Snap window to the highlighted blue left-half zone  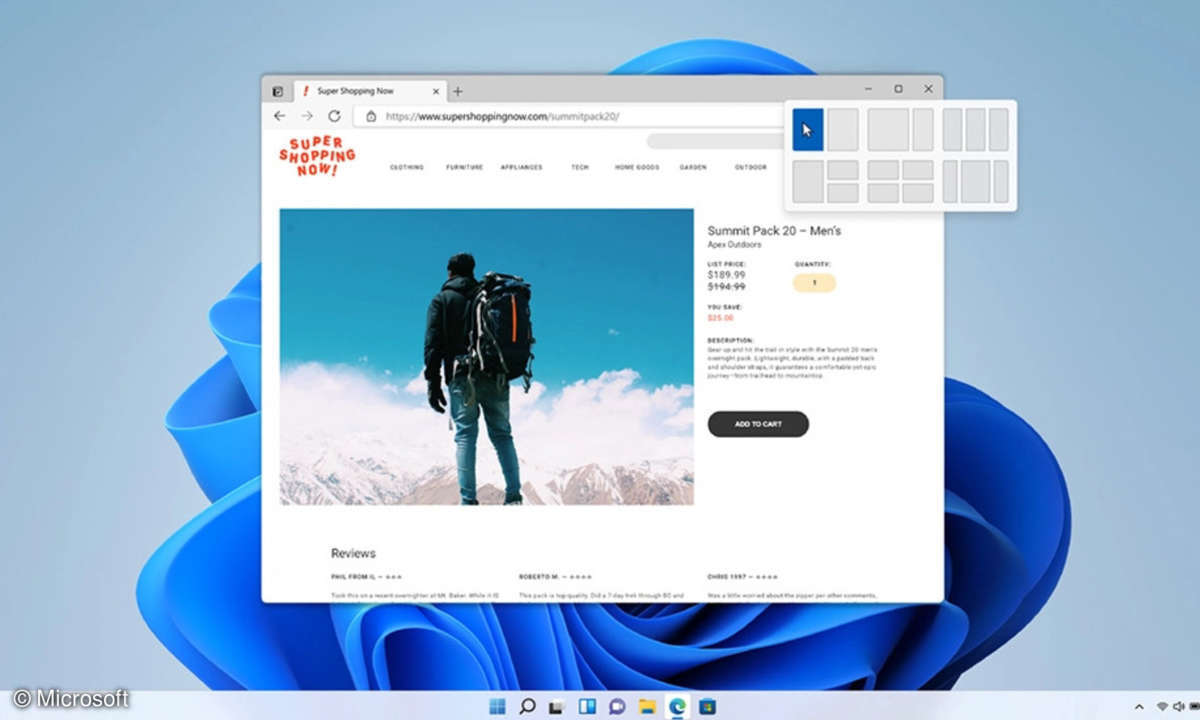pyautogui.click(x=808, y=130)
